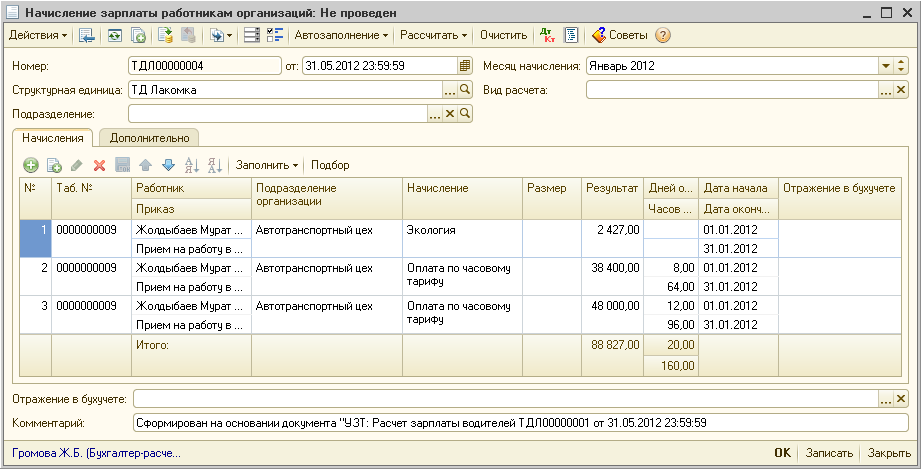Open the calendar picker beside the date

[465, 66]
